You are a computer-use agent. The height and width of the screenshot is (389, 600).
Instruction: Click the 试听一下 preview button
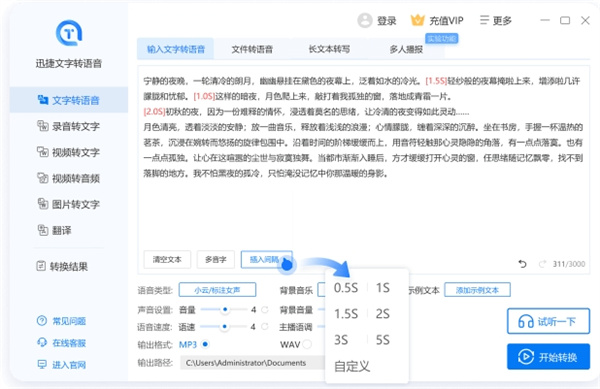[548, 321]
